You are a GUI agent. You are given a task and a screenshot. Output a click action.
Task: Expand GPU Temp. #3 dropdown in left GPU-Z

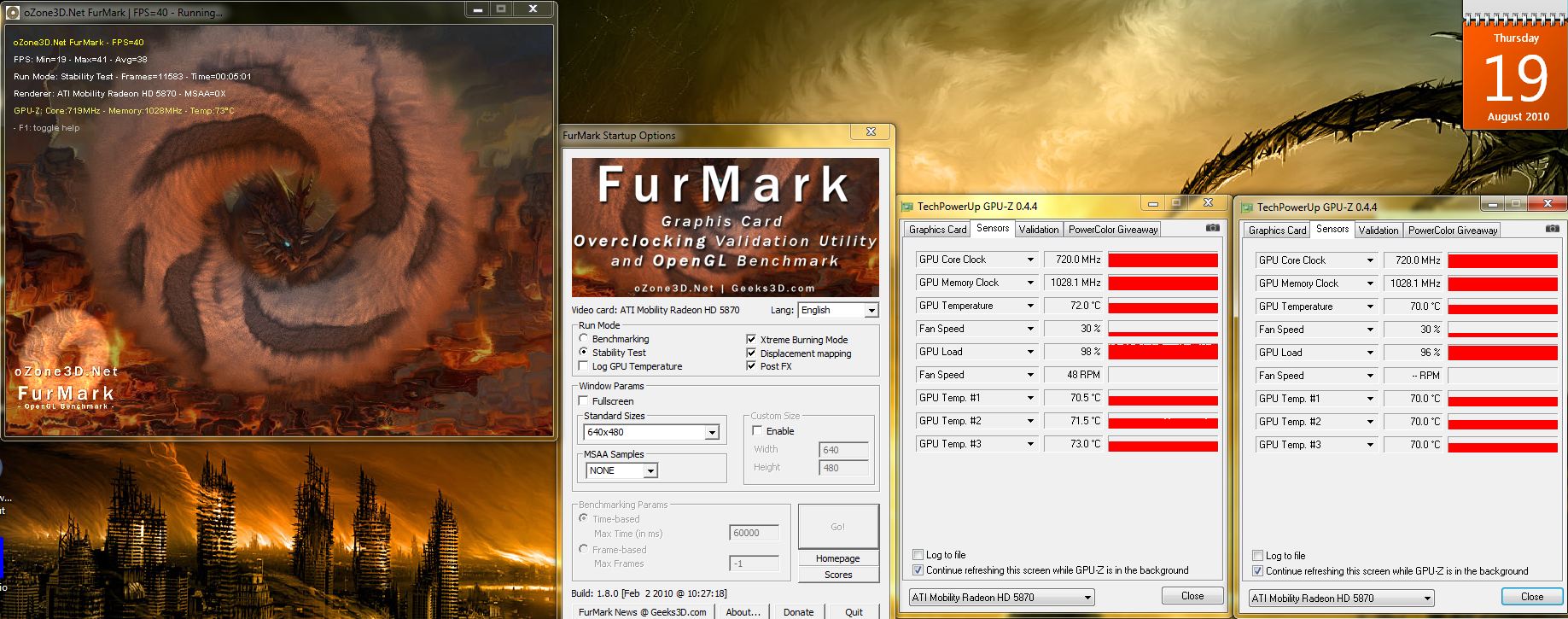(1030, 444)
